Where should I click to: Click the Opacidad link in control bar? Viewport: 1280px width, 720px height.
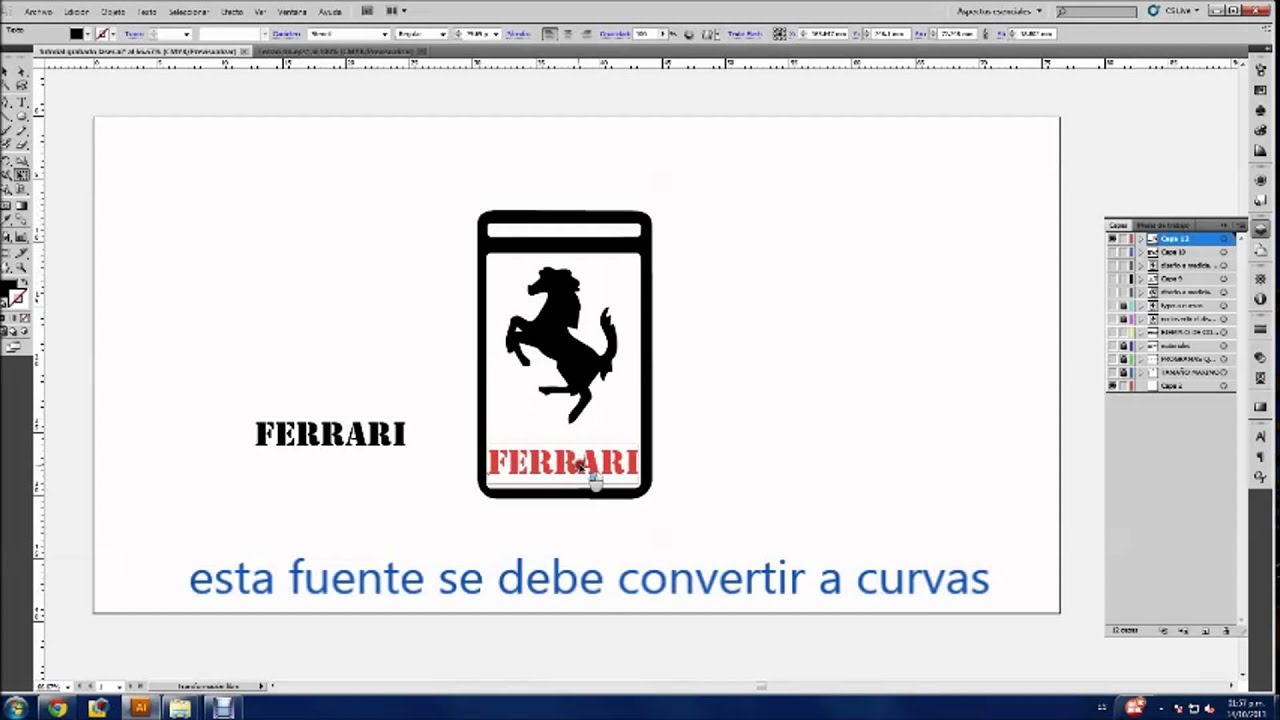click(x=614, y=33)
